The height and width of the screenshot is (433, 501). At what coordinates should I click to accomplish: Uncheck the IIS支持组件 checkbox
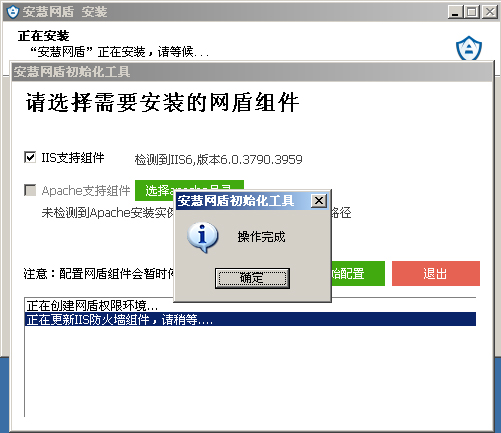(30, 157)
